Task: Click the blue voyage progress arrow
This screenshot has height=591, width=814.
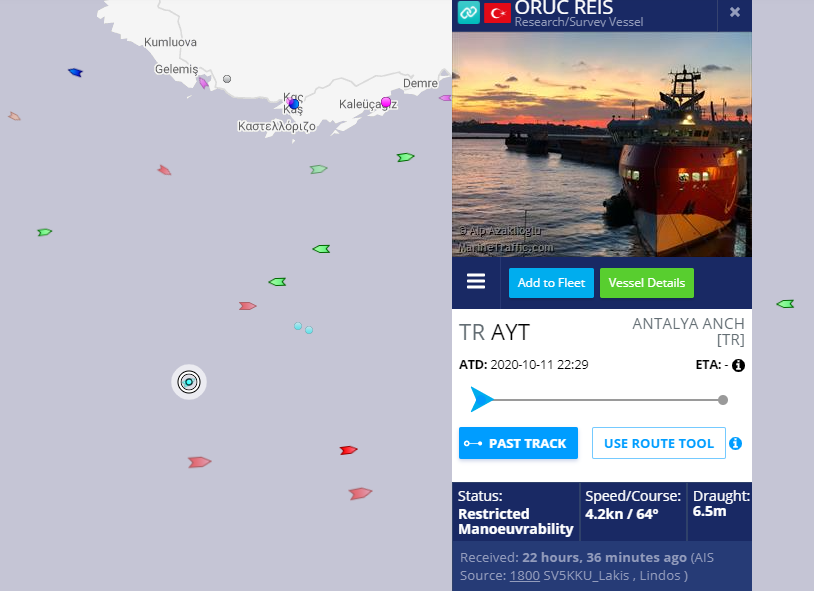Action: (482, 399)
